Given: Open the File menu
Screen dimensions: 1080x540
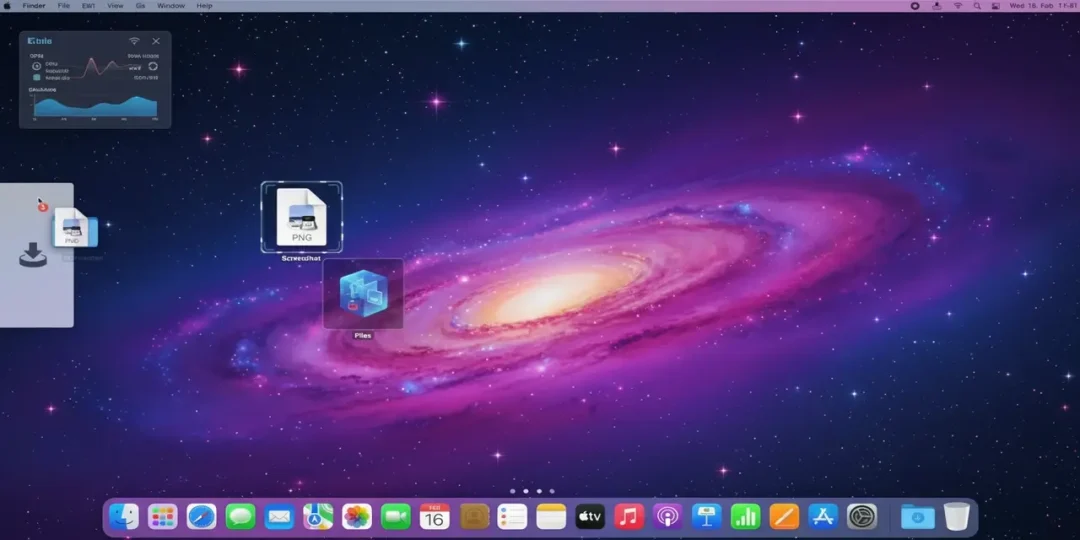Looking at the screenshot, I should click(x=63, y=6).
